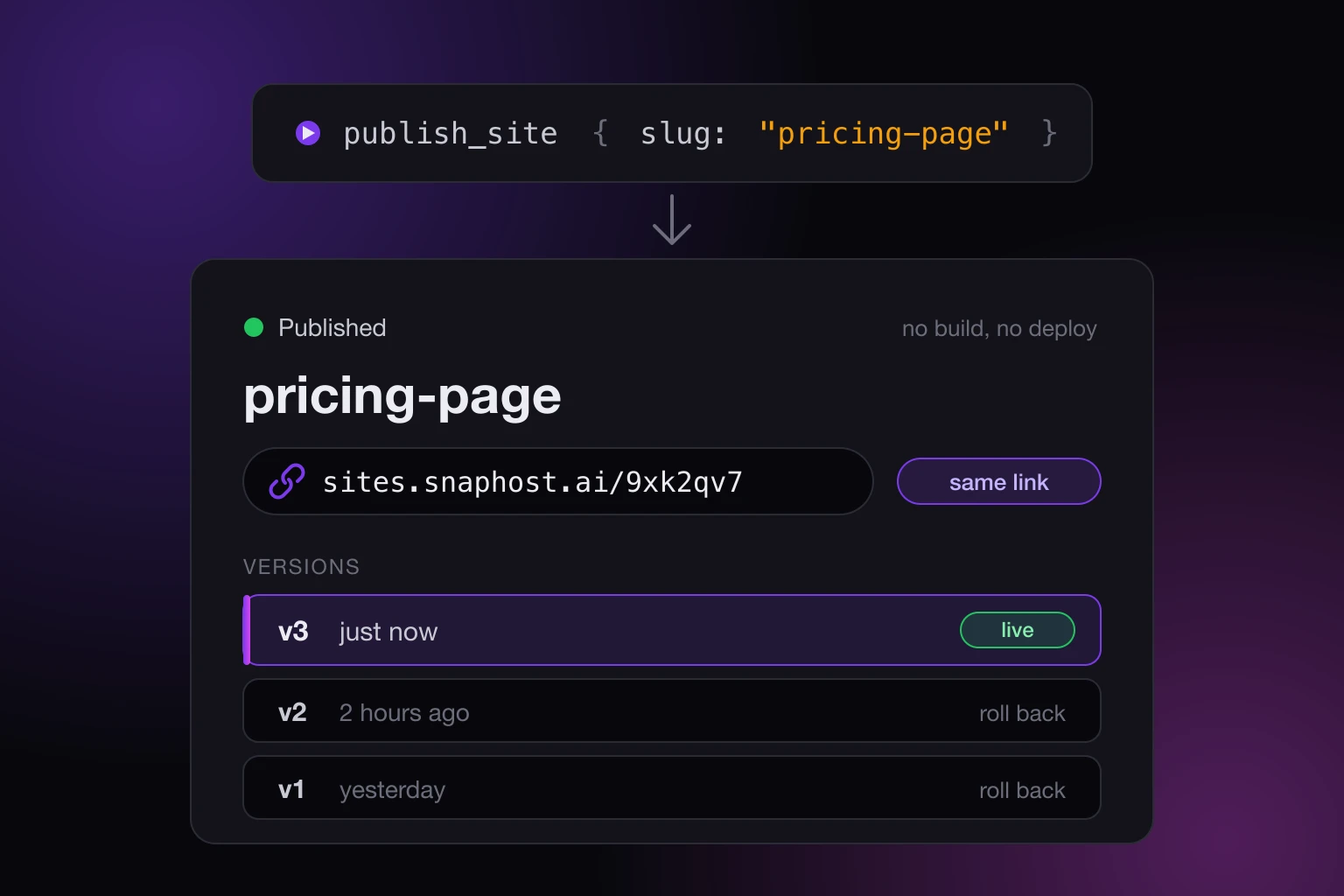Roll back to version v1
The image size is (1344, 896).
(x=1022, y=790)
